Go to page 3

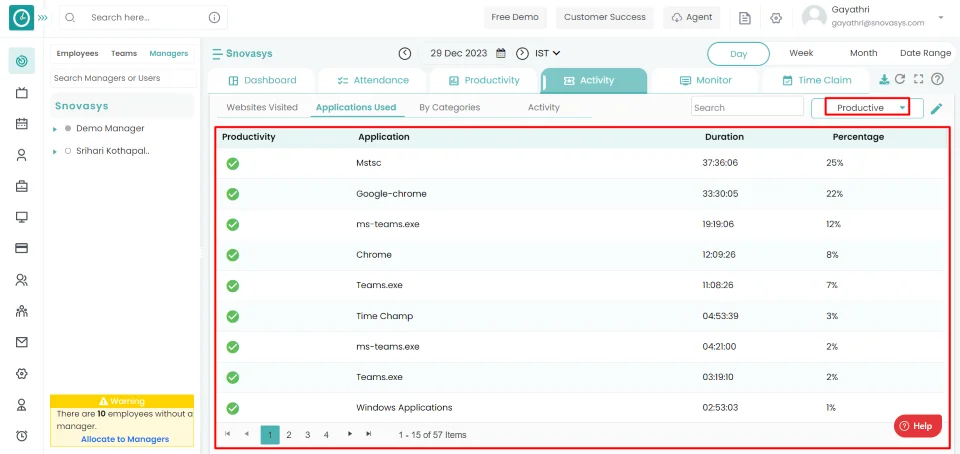[307, 434]
